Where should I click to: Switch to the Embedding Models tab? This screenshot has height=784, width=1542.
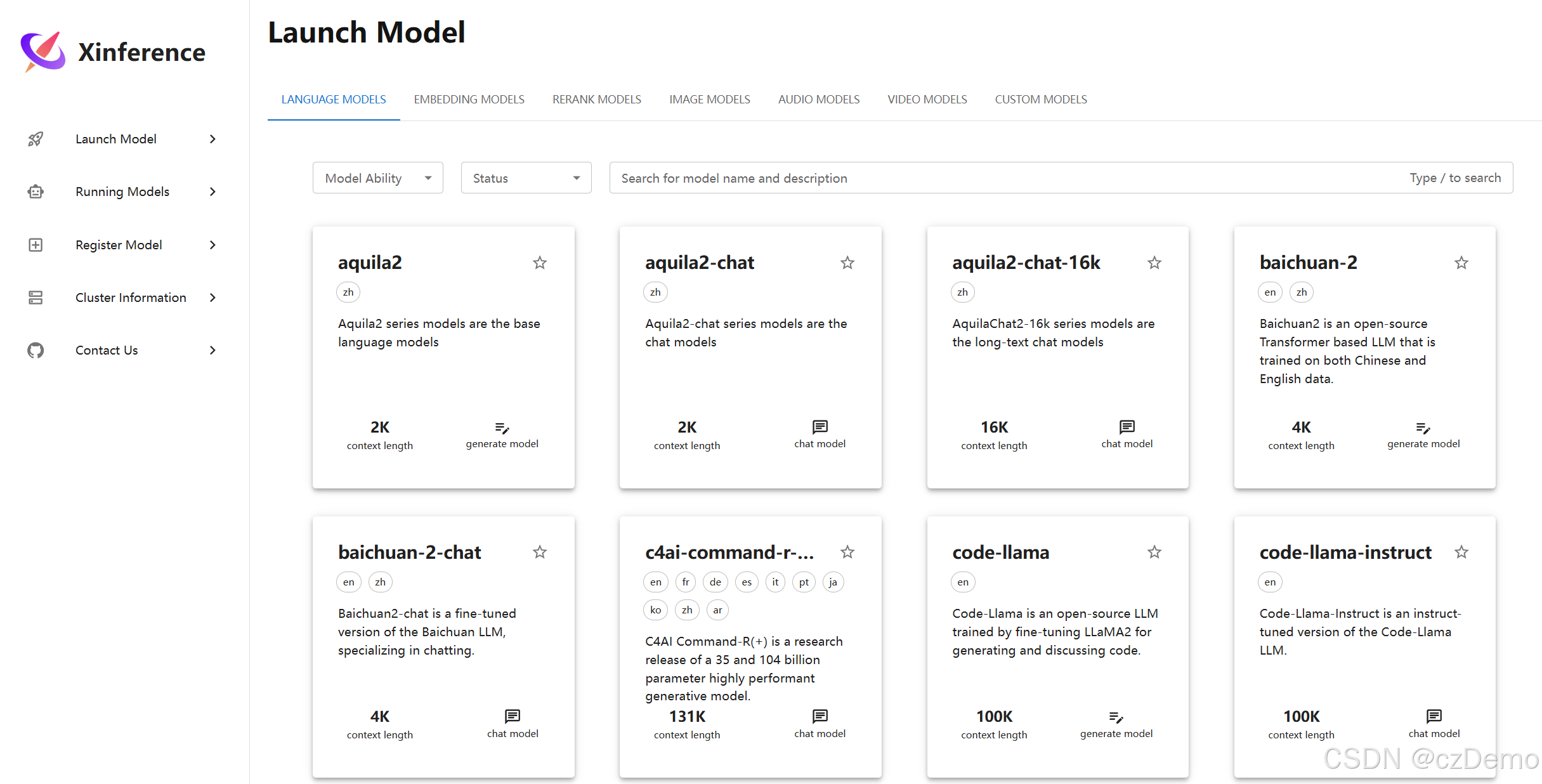pos(469,100)
